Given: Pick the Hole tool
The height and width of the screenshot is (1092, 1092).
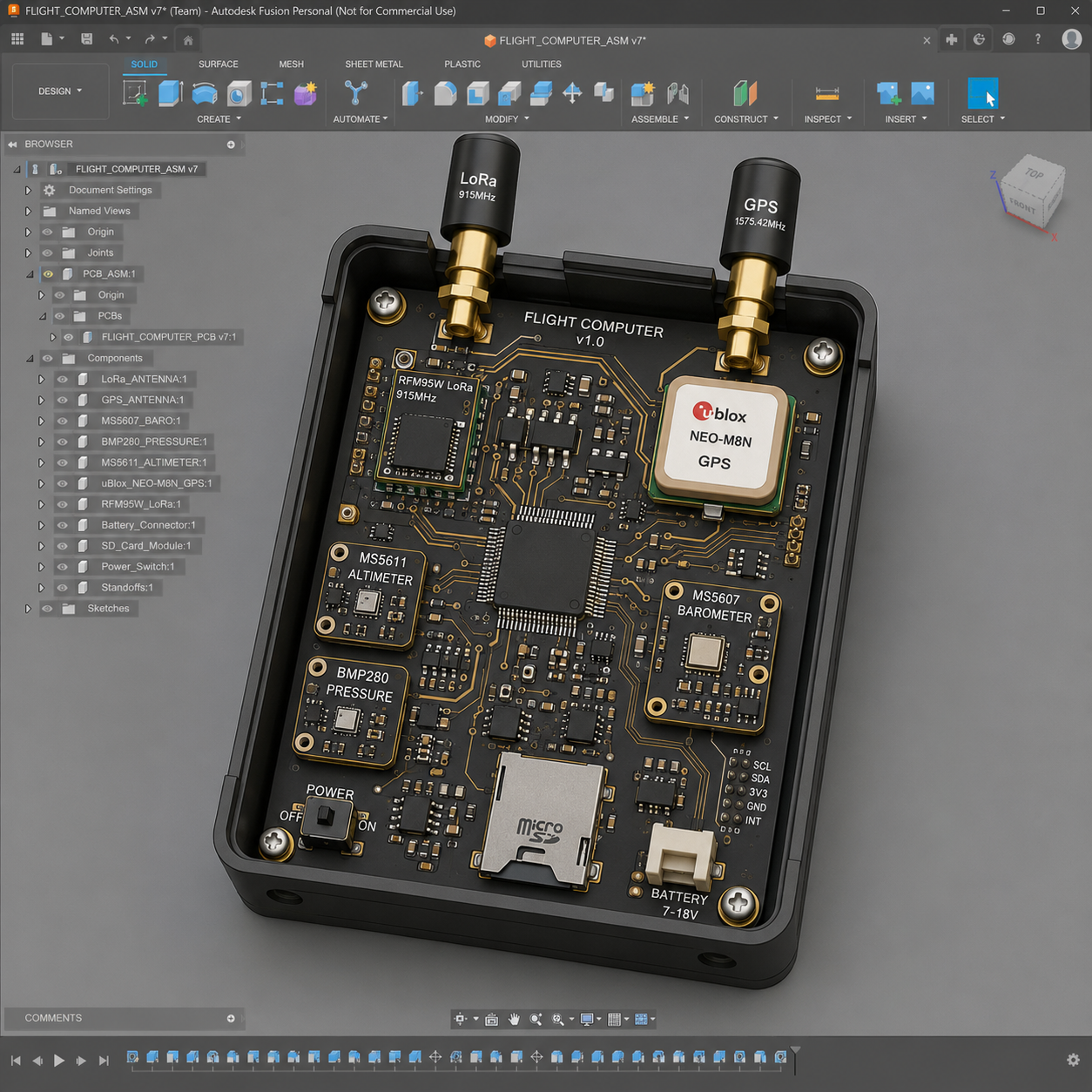Looking at the screenshot, I should pos(239,93).
